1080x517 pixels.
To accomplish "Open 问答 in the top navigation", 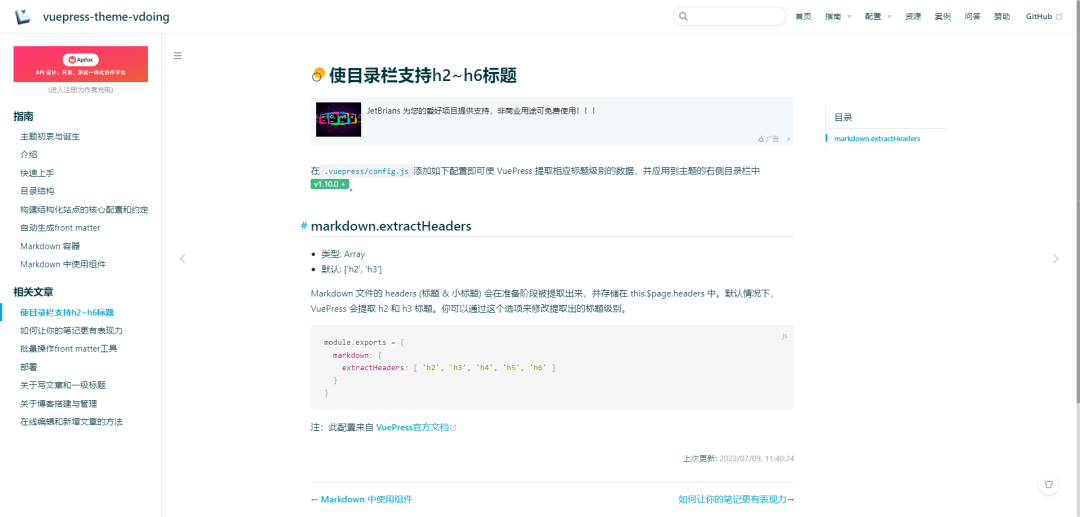I will click(x=973, y=17).
